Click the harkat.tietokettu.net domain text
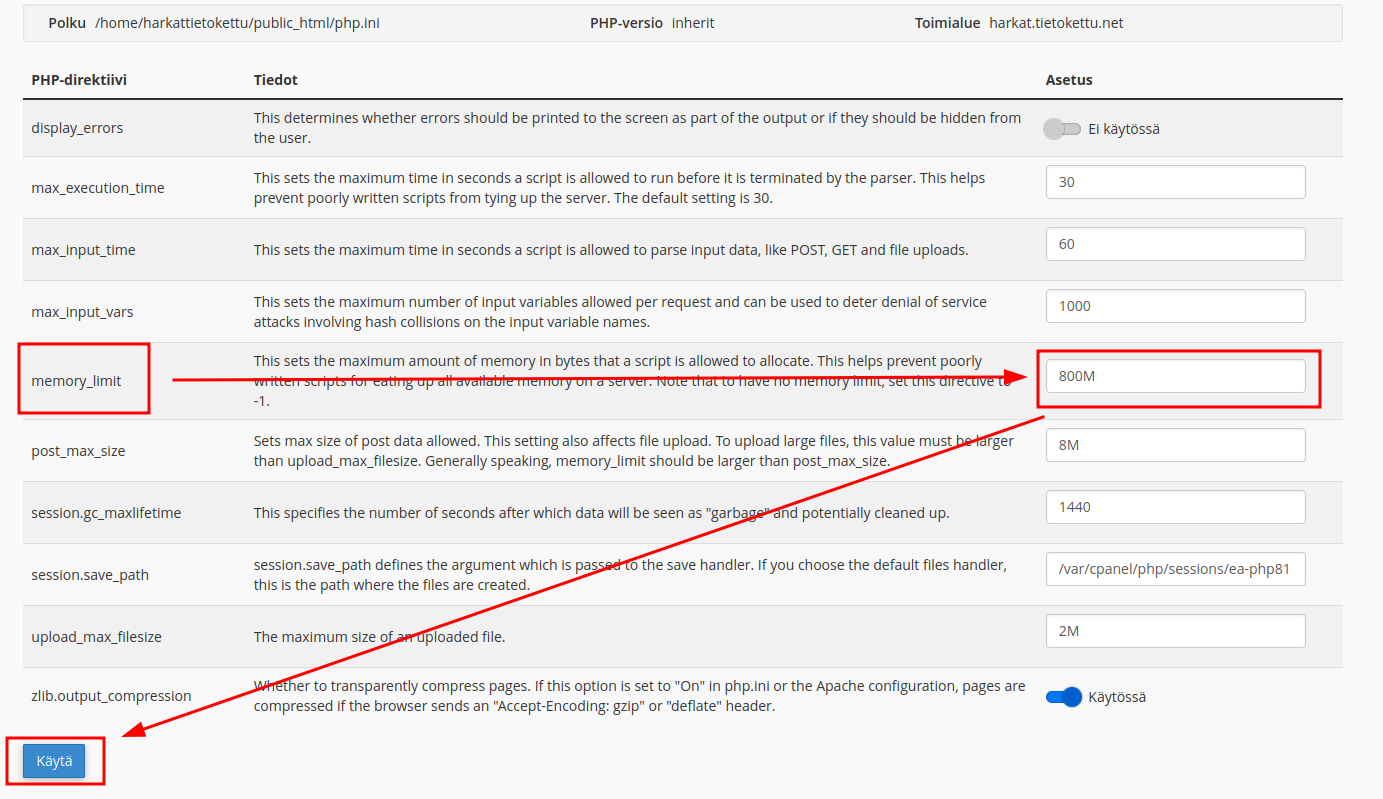The width and height of the screenshot is (1383, 799). tap(1056, 23)
